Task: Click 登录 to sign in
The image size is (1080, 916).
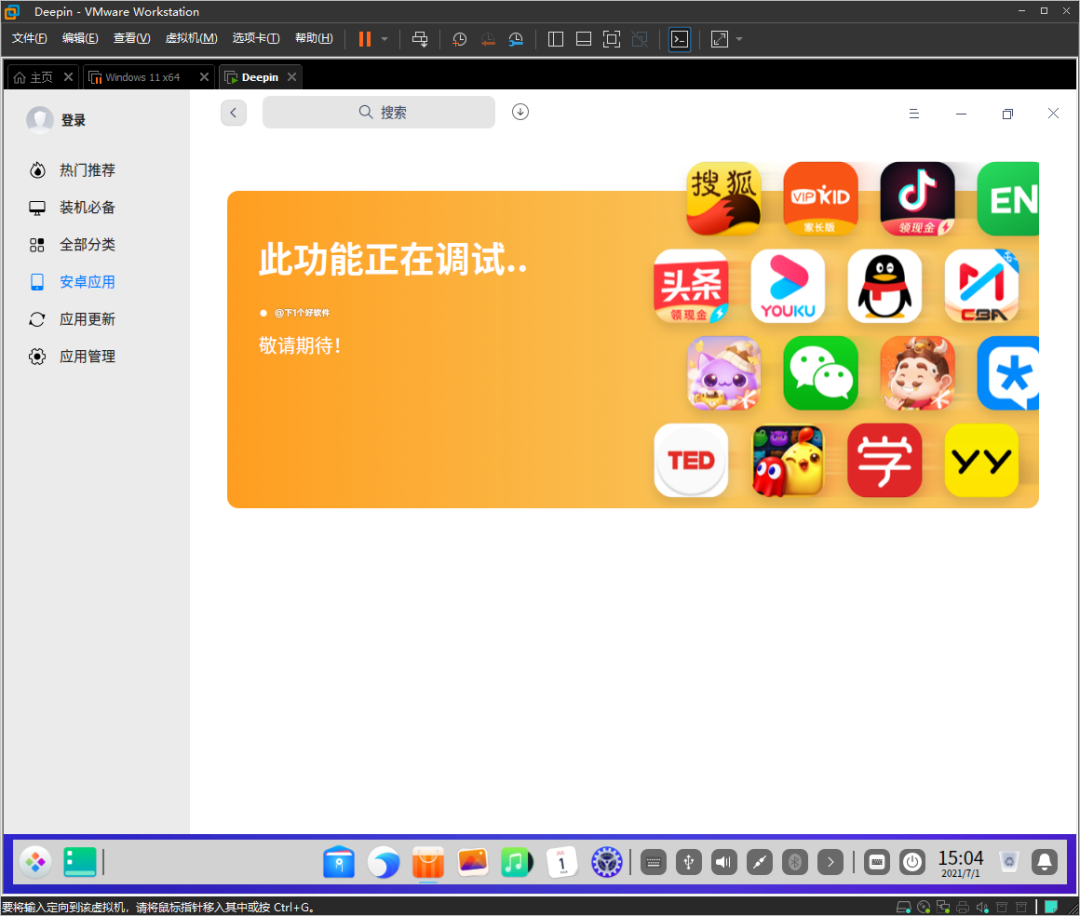Action: click(x=73, y=120)
